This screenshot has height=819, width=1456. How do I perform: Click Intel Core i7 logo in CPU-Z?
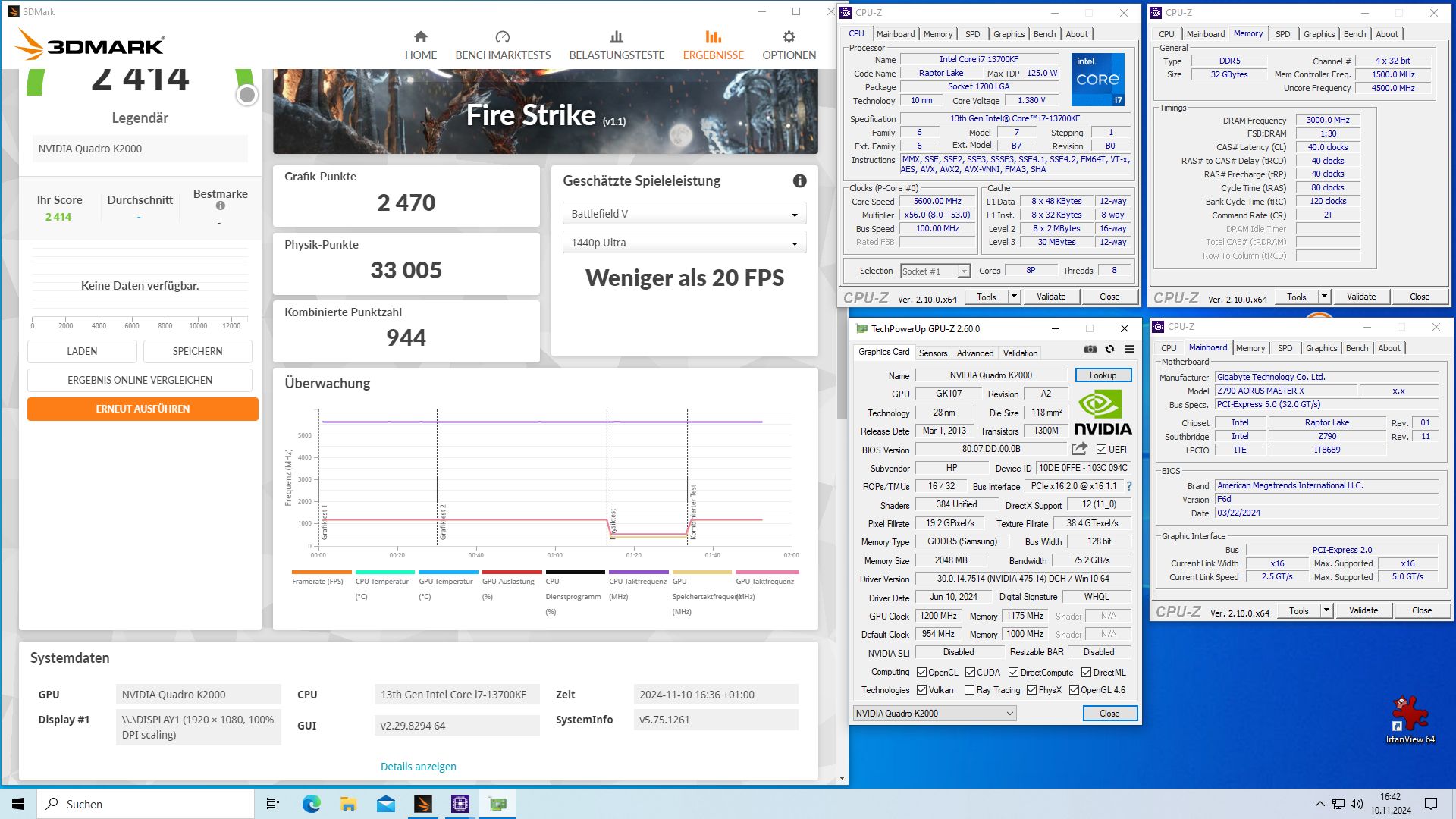point(1097,79)
